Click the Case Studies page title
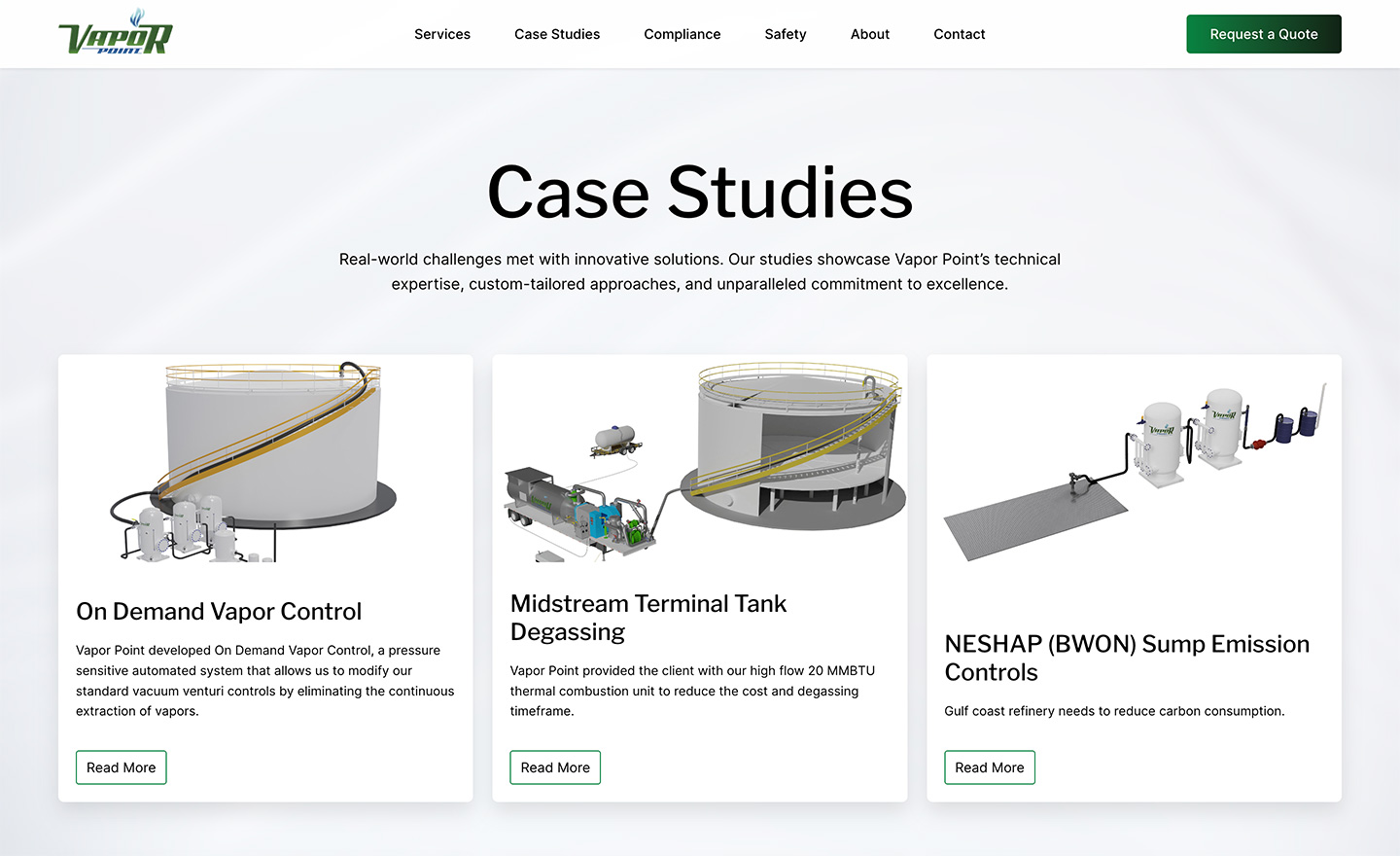 pyautogui.click(x=699, y=193)
